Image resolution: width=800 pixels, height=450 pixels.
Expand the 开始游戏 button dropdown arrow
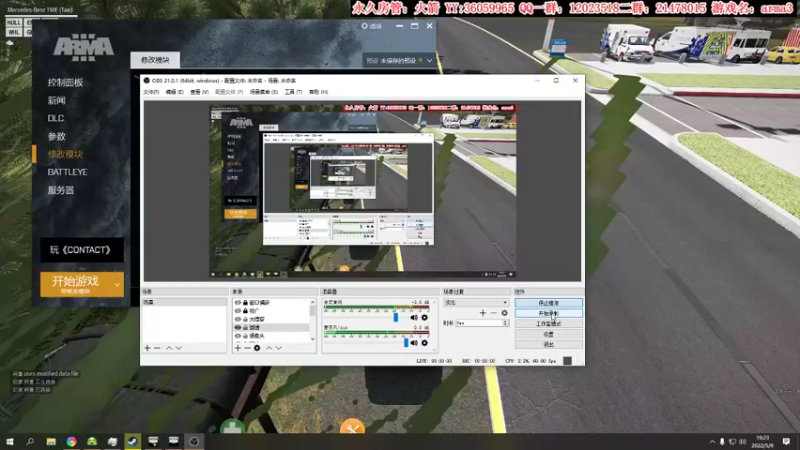coord(118,285)
